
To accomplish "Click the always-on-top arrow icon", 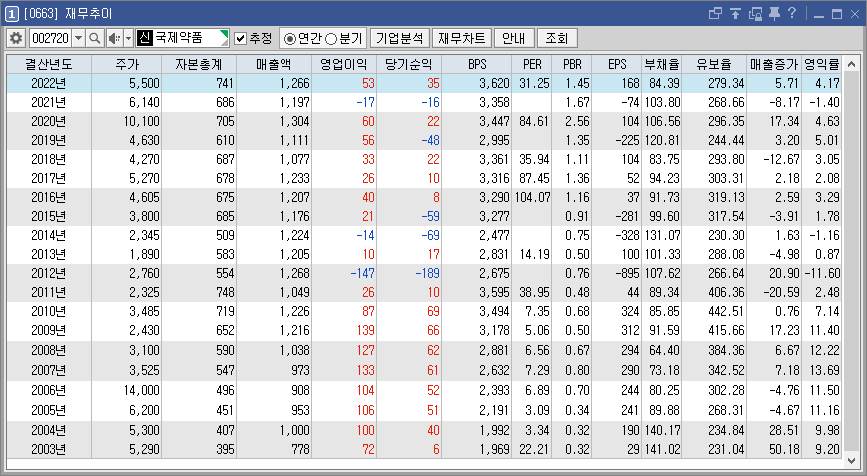I will (735, 13).
